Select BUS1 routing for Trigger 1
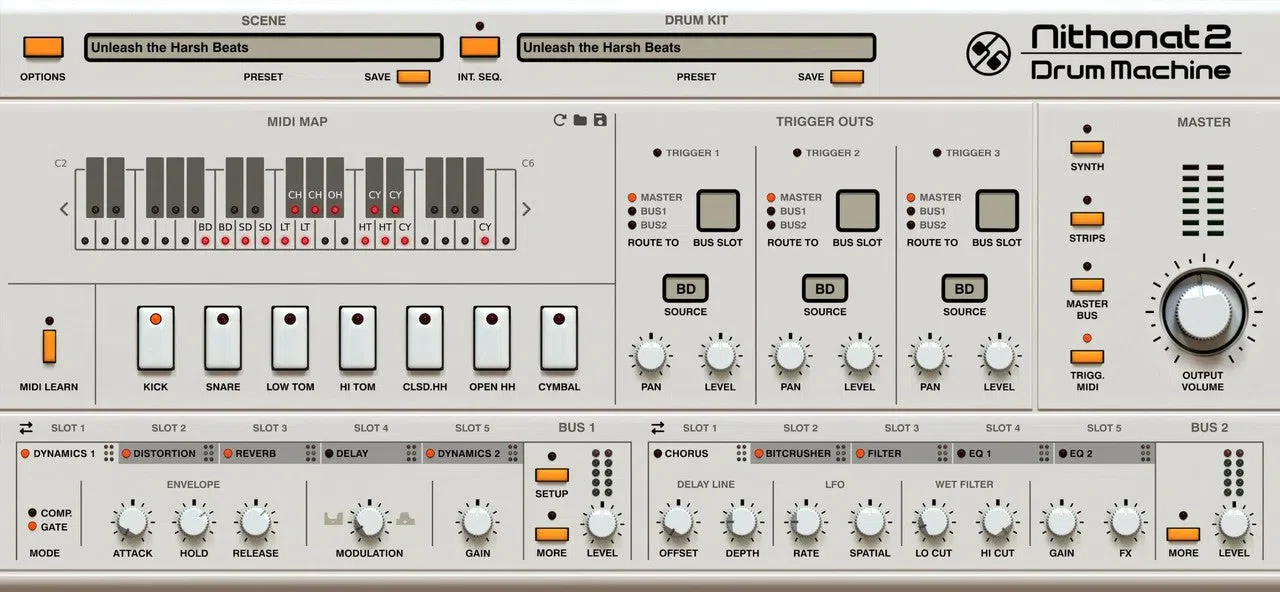This screenshot has height=592, width=1280. tap(633, 212)
